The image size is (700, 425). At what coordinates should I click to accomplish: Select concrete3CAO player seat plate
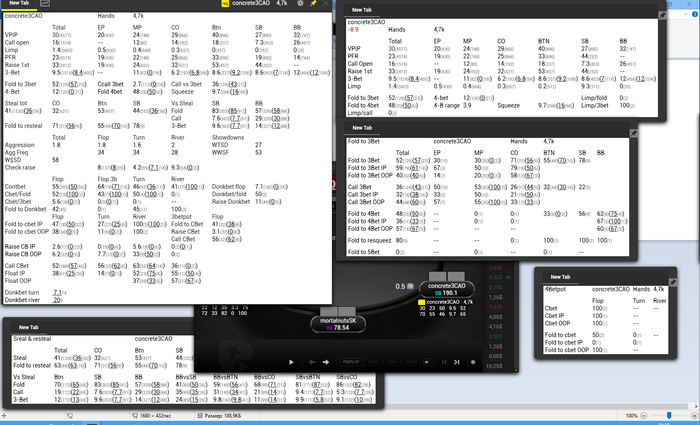point(446,289)
